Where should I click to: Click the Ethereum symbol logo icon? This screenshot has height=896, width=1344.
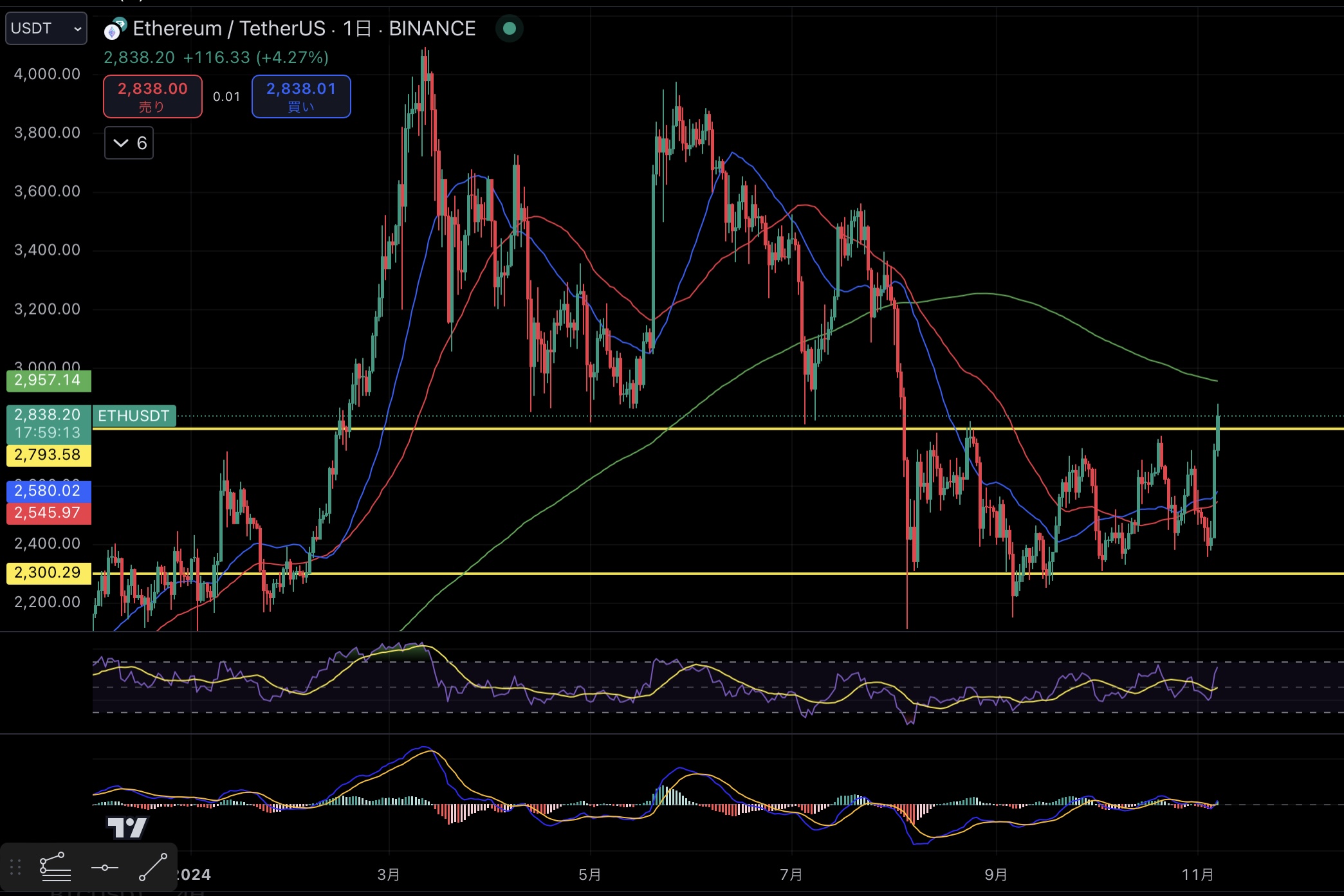[115, 29]
